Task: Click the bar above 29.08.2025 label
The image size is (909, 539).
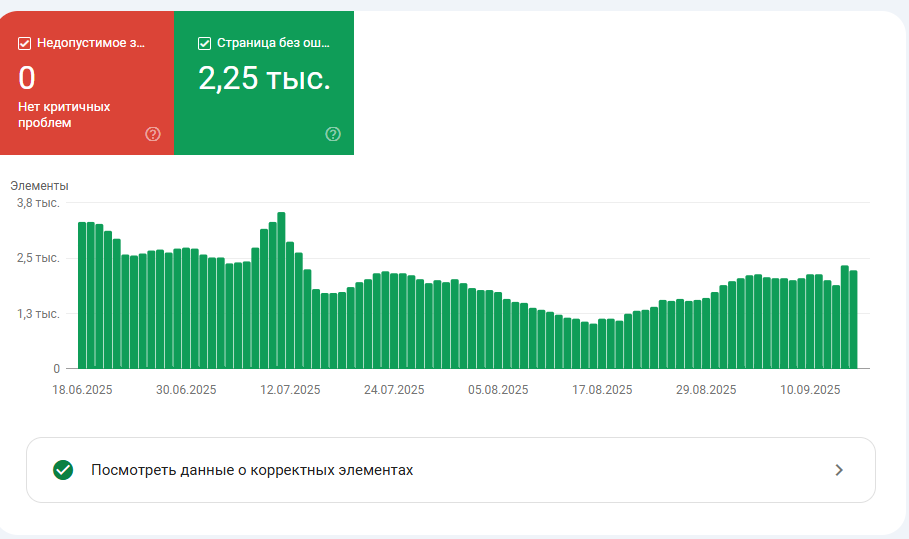Action: click(x=706, y=333)
